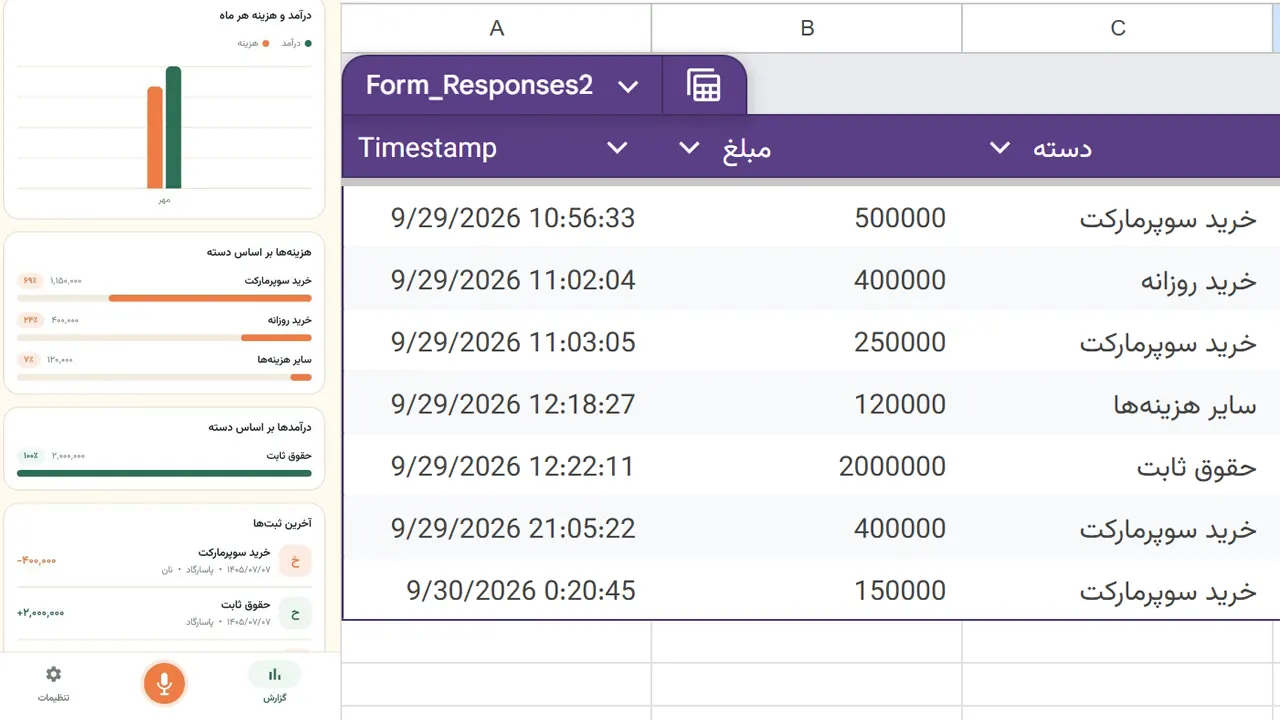Select timestamp cell 9/29/2026 11:02:04
The height and width of the screenshot is (720, 1280).
click(x=497, y=280)
